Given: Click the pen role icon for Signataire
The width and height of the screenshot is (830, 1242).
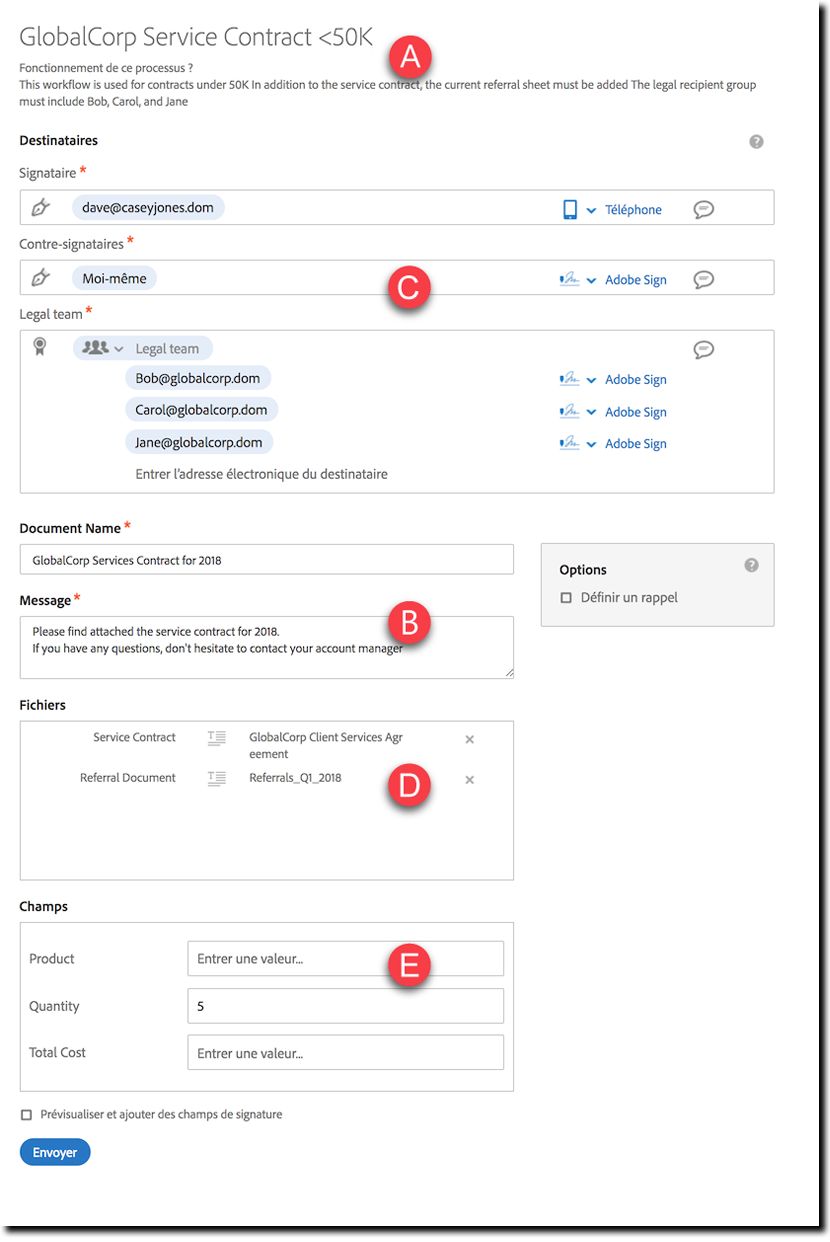Looking at the screenshot, I should coord(40,208).
